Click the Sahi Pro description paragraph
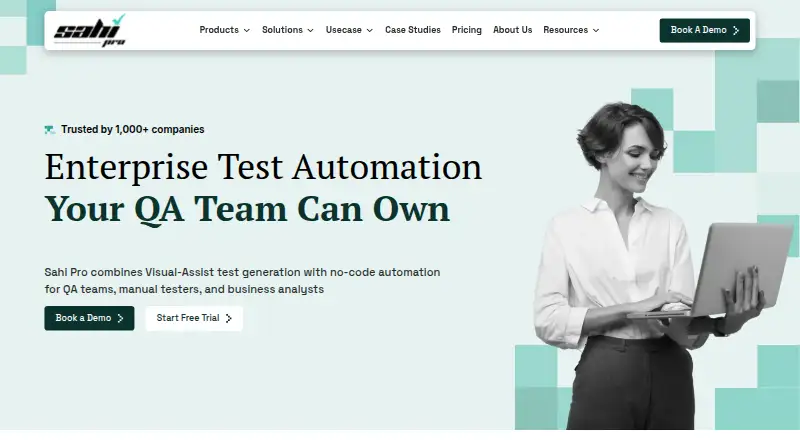The image size is (800, 440). [242, 281]
